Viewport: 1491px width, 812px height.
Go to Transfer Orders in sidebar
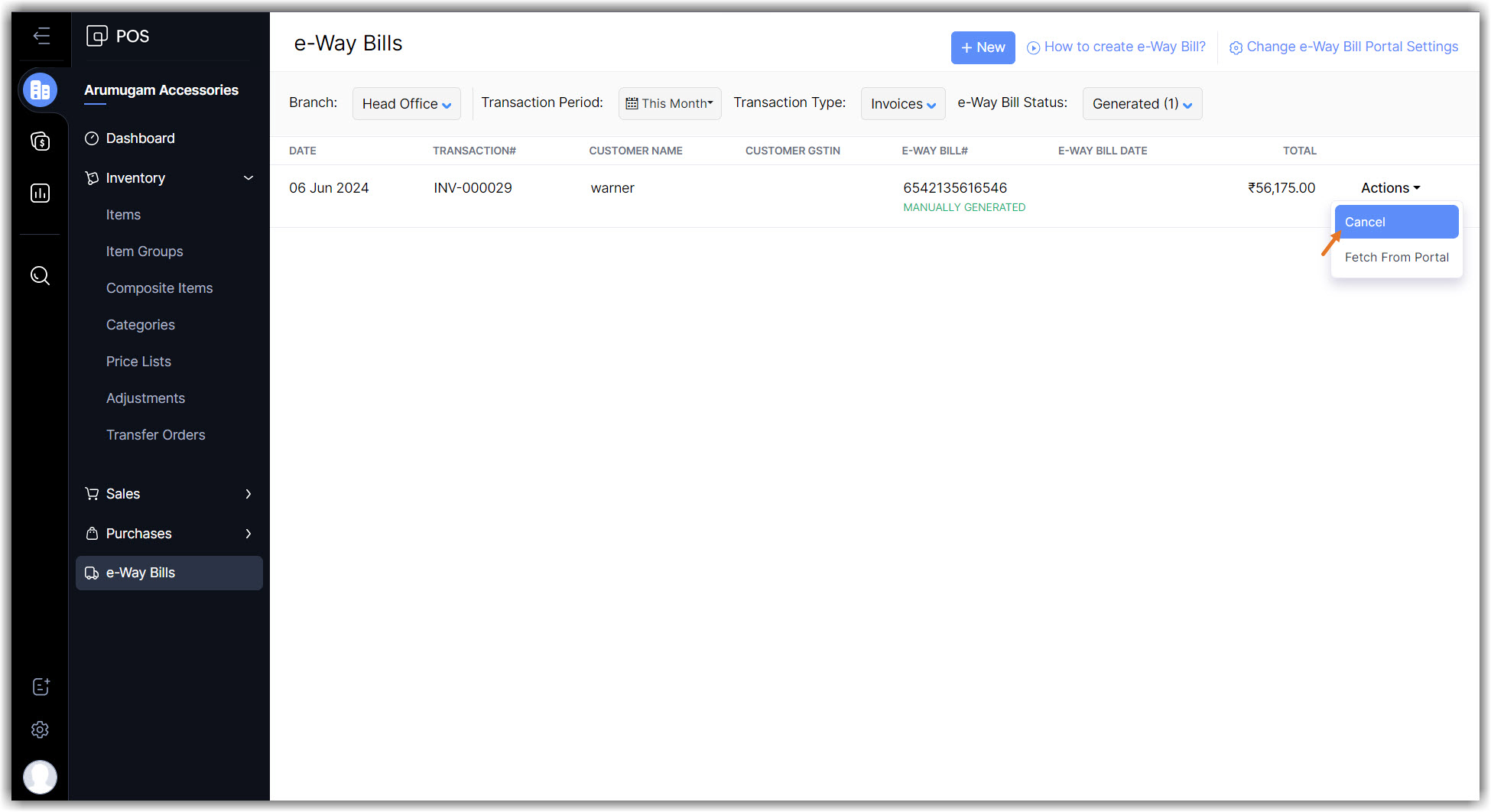[x=156, y=435]
